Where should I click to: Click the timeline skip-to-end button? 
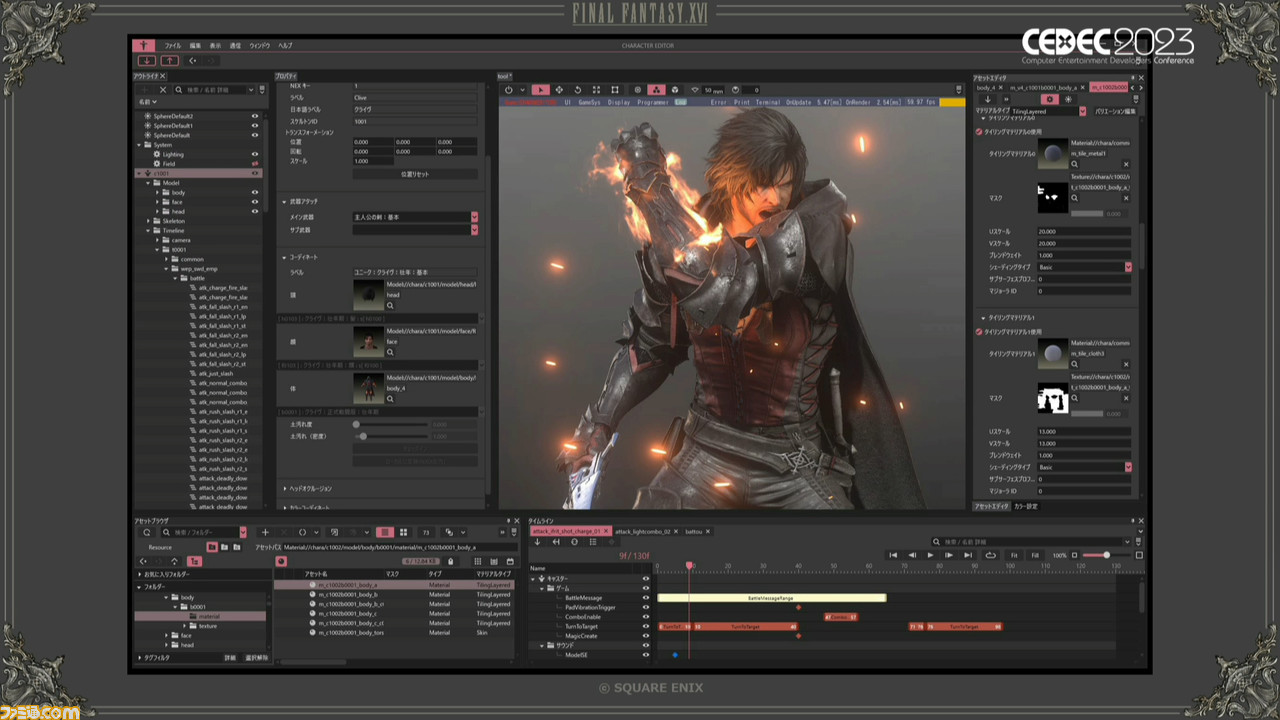coord(967,555)
